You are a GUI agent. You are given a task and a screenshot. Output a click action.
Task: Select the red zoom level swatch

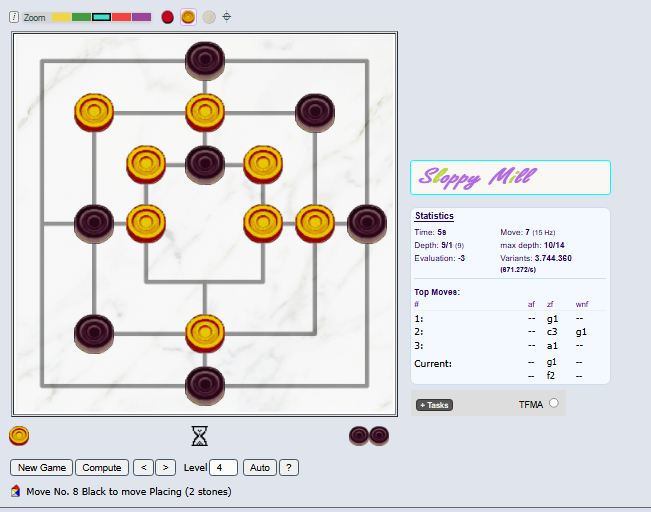121,17
